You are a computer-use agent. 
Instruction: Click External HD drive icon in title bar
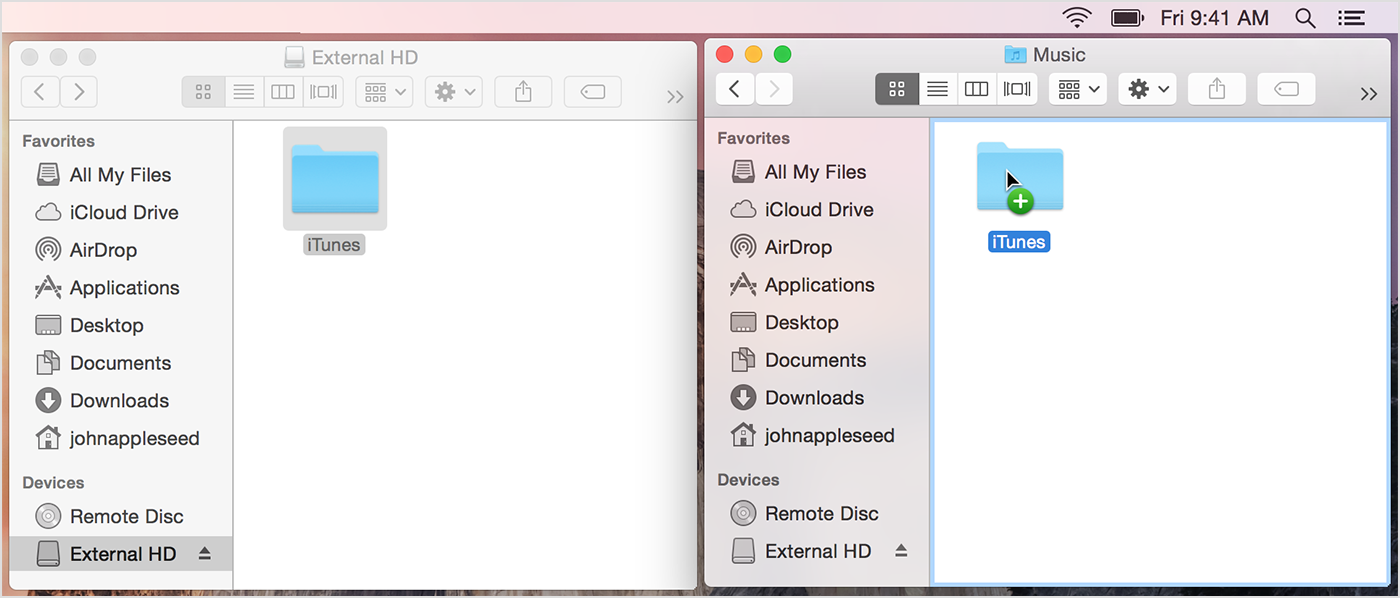click(x=294, y=58)
